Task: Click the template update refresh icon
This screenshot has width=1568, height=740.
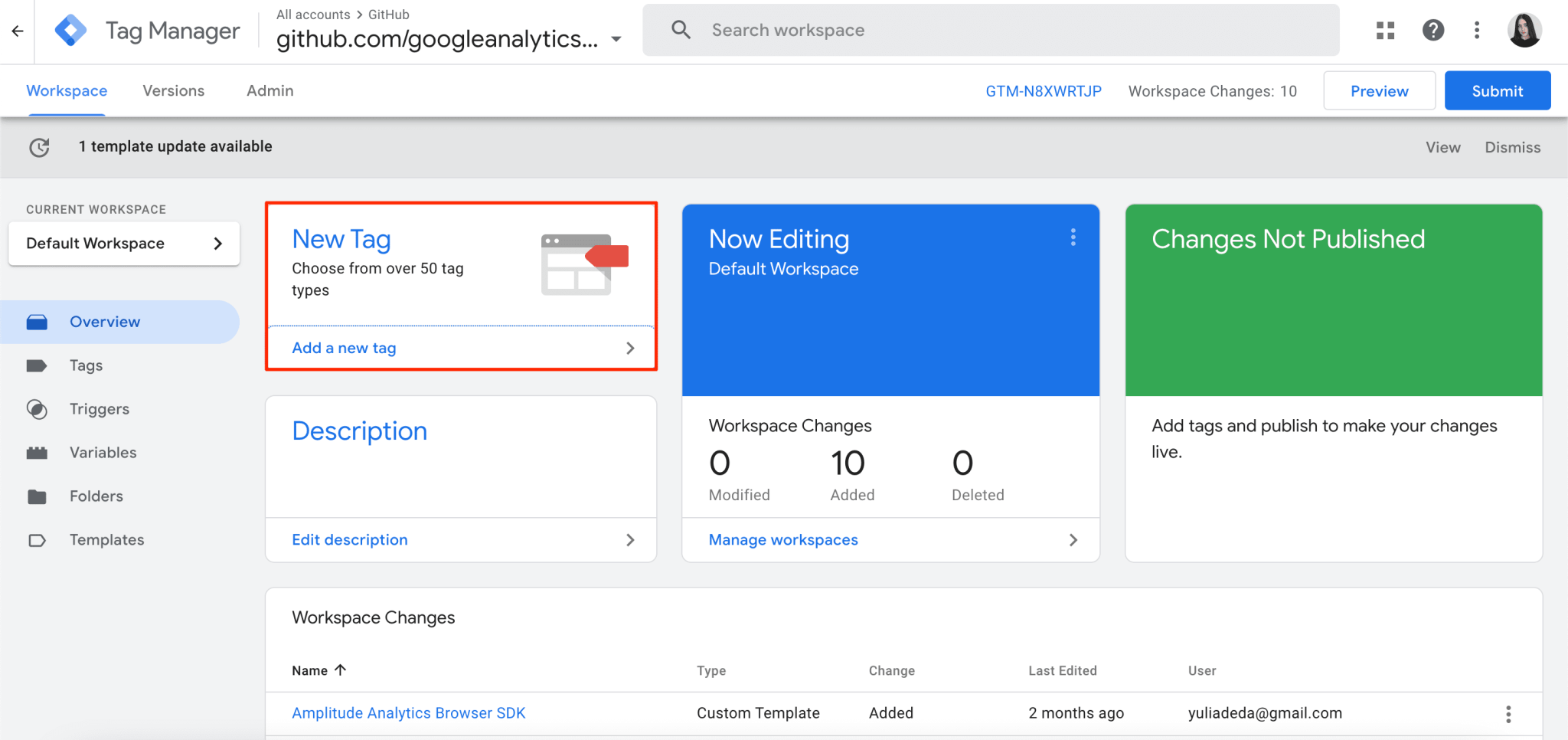Action: pos(39,147)
